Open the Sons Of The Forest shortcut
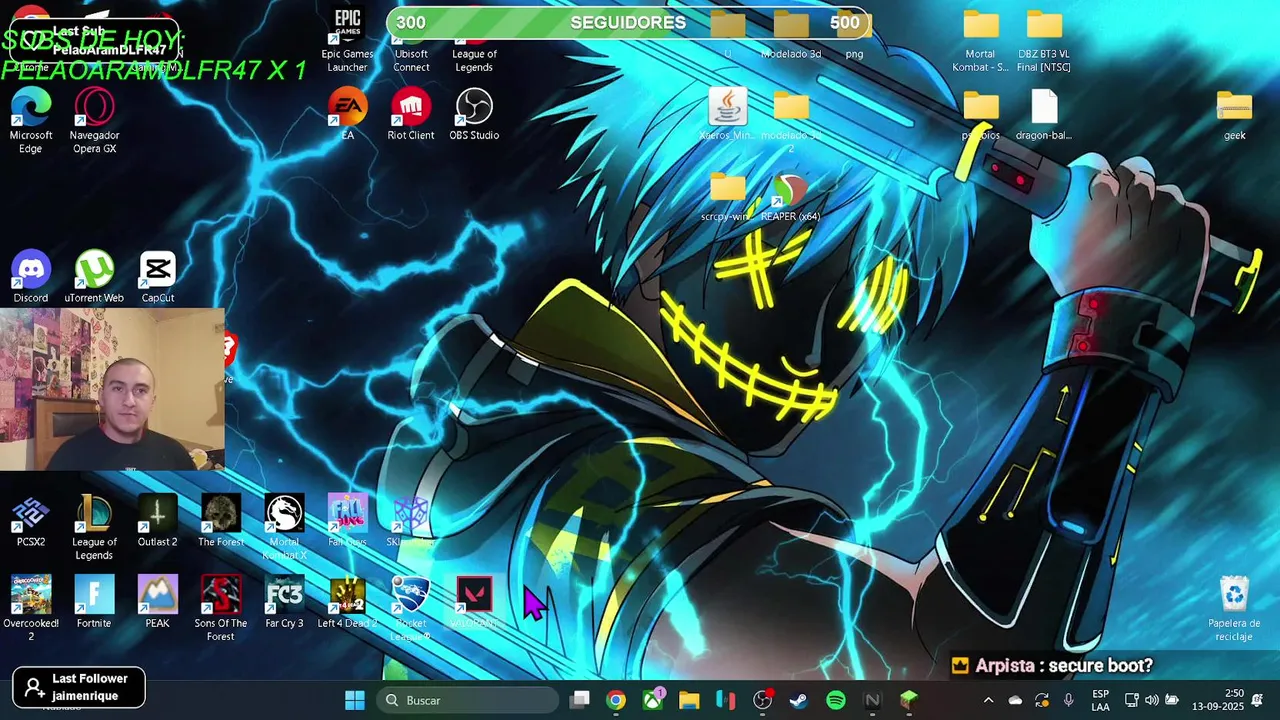Screen dimensions: 1280x720 point(221,609)
